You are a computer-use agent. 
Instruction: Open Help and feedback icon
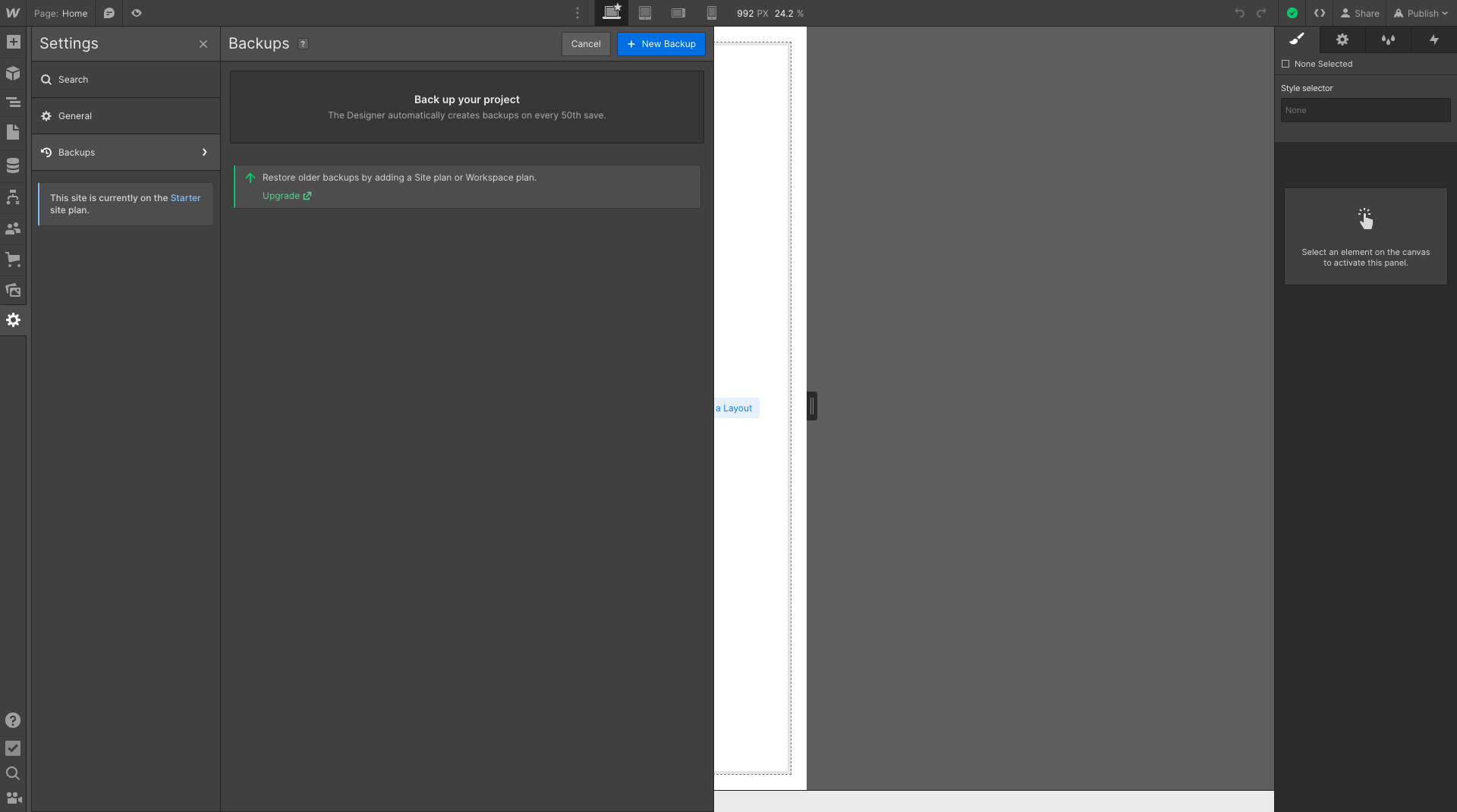click(x=13, y=720)
